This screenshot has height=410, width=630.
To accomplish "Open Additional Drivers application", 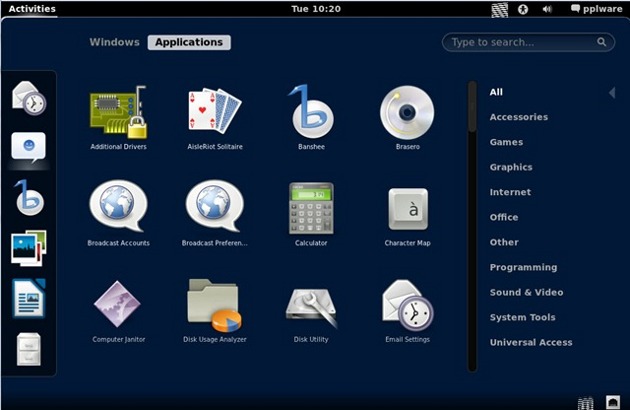I will click(118, 117).
